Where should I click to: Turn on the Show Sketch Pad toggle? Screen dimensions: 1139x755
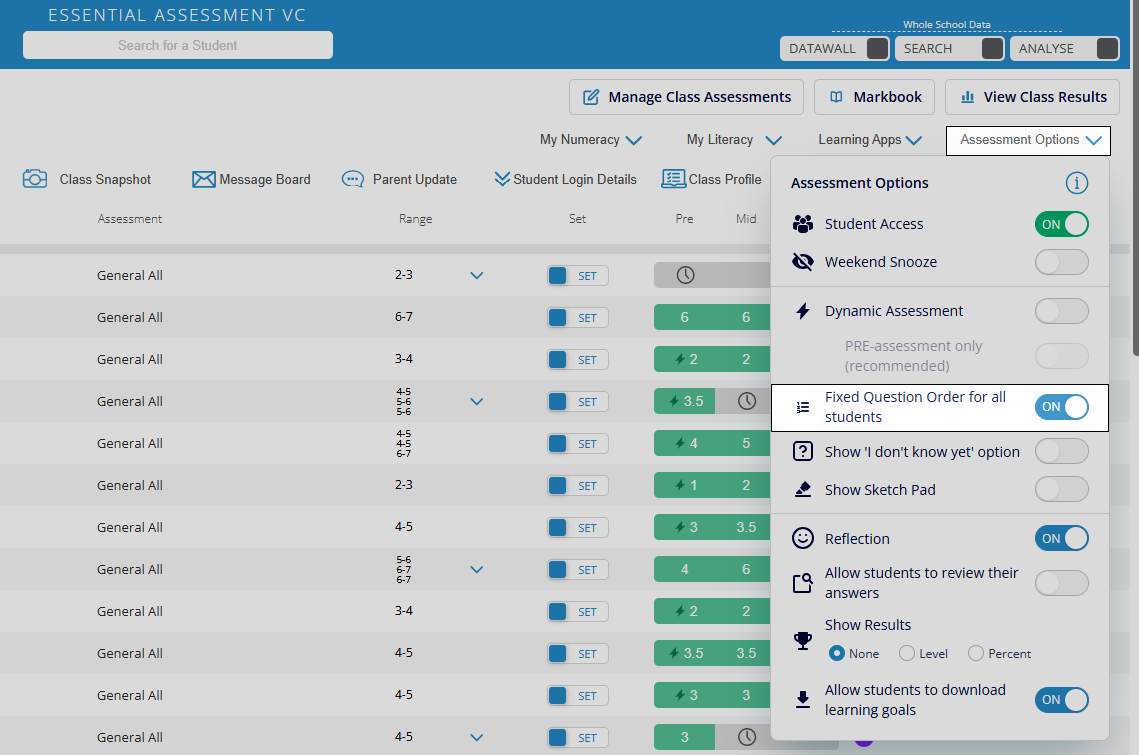pos(1061,489)
